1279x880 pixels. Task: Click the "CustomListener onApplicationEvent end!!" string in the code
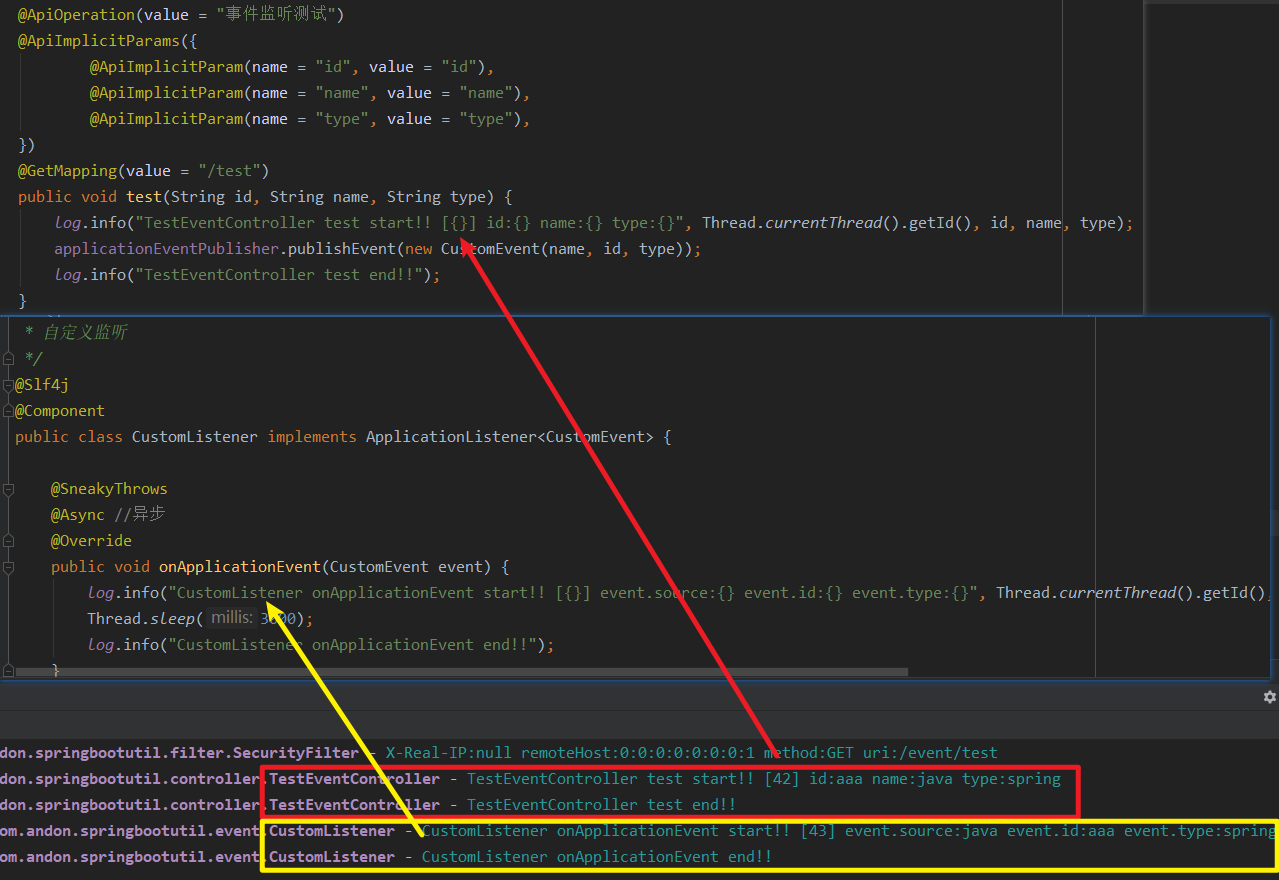coord(355,645)
